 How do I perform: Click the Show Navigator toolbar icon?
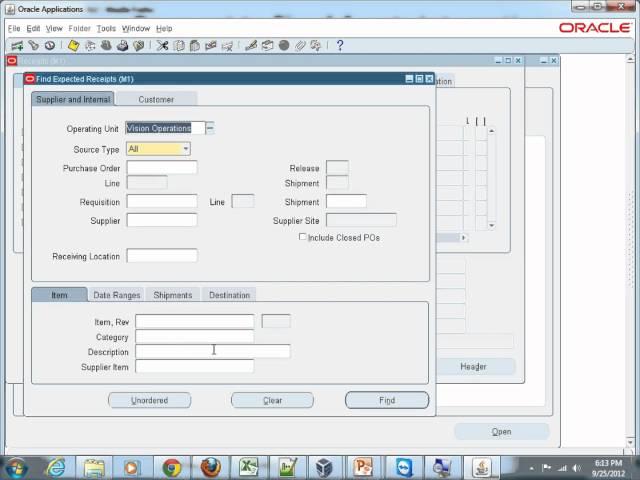50,46
